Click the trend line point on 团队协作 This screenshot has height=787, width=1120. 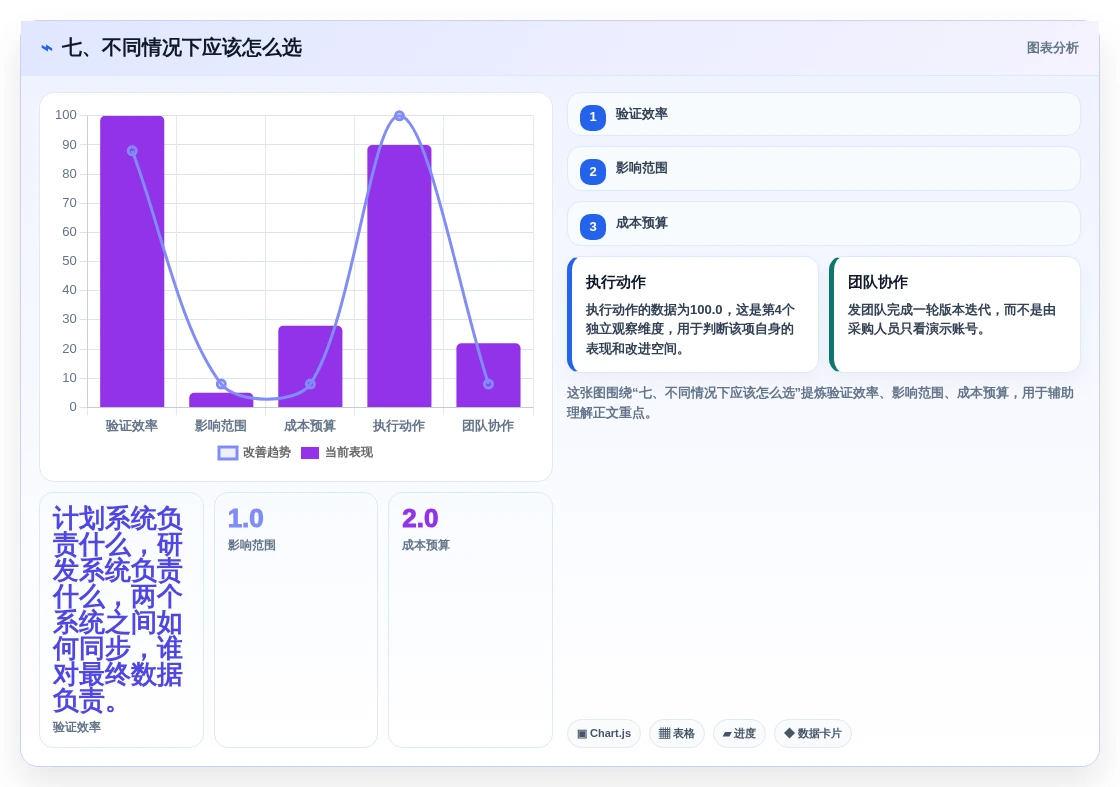click(489, 384)
